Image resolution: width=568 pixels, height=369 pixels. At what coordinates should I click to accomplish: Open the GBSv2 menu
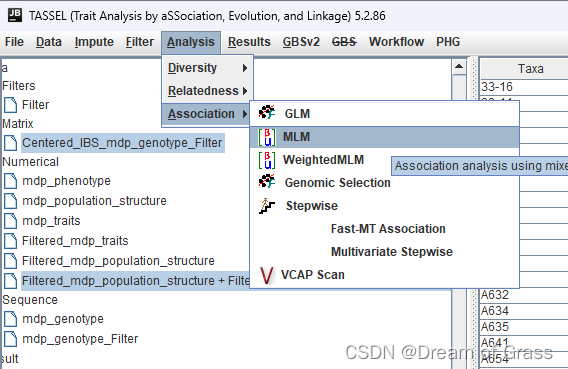pyautogui.click(x=301, y=42)
